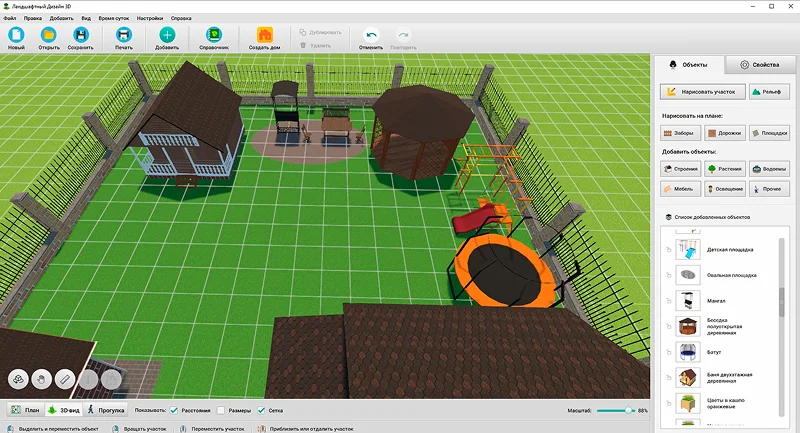
Task: Click the Создать дом house icon
Action: point(264,35)
